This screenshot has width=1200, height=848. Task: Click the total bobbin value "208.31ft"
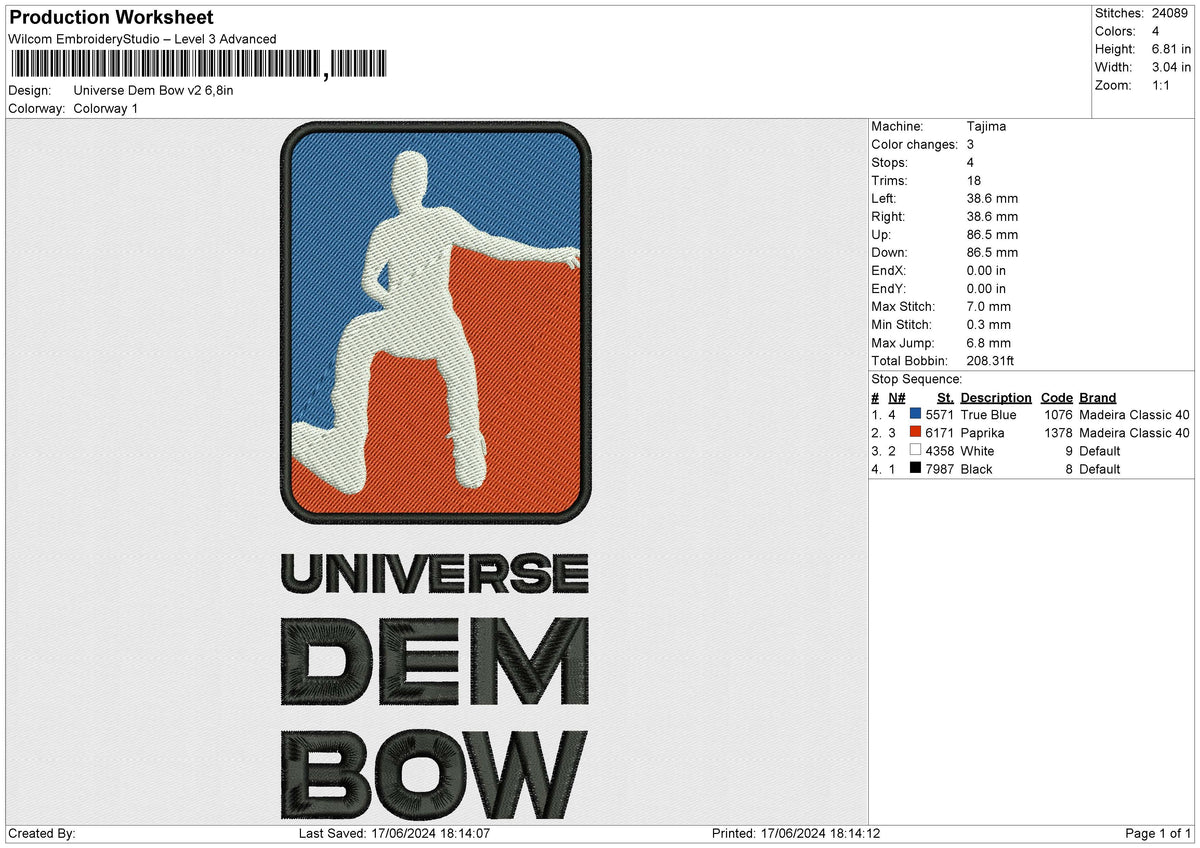pyautogui.click(x=991, y=360)
